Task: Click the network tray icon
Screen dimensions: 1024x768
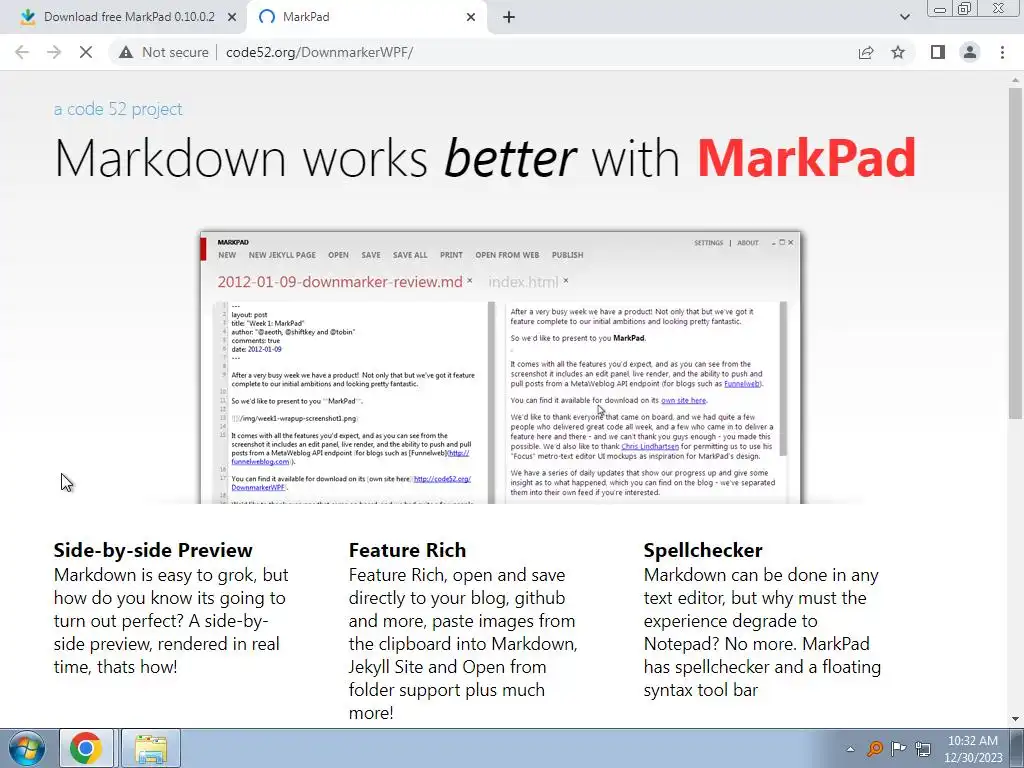Action: (923, 748)
